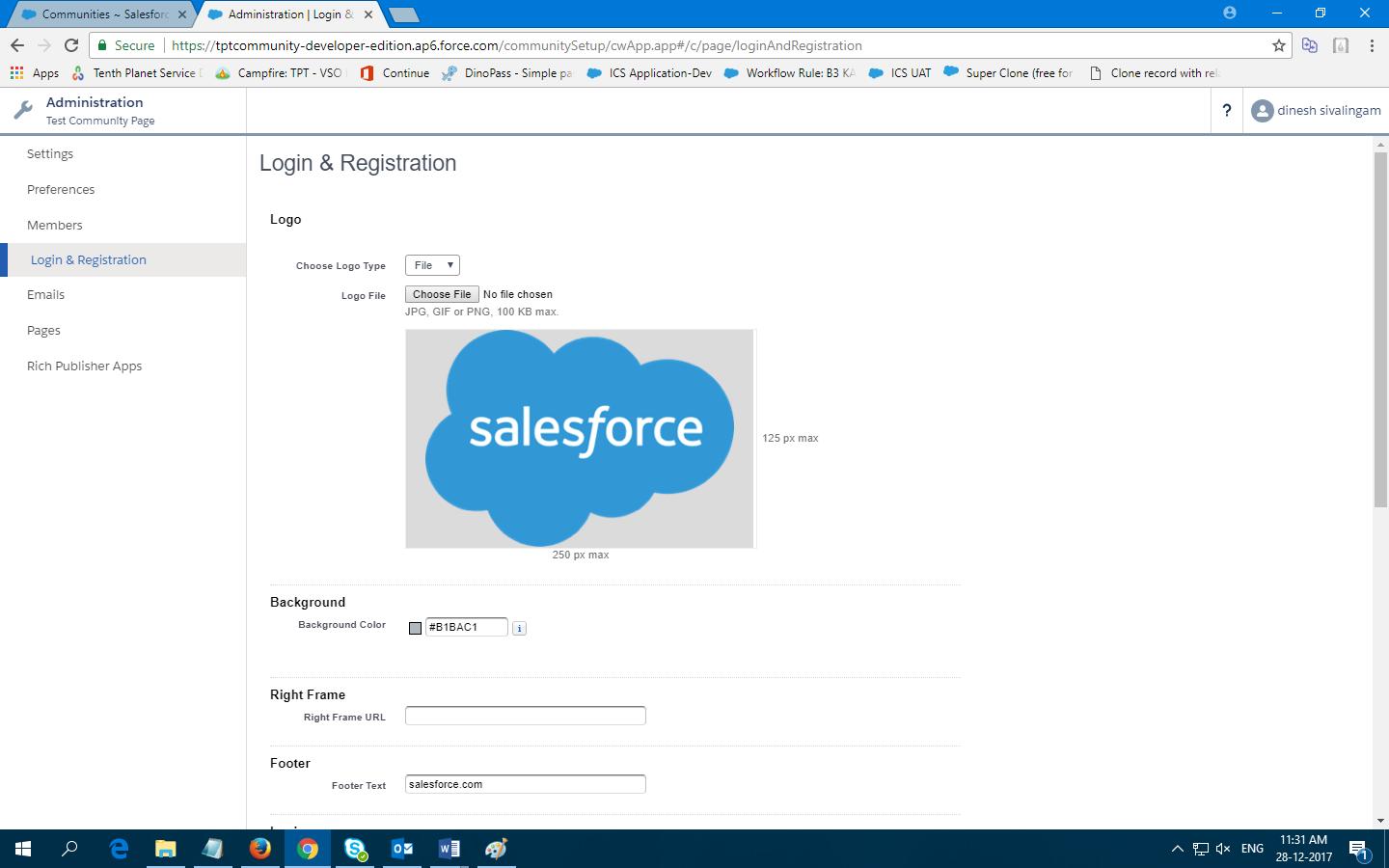Click the browser address bar URL

coord(517,45)
